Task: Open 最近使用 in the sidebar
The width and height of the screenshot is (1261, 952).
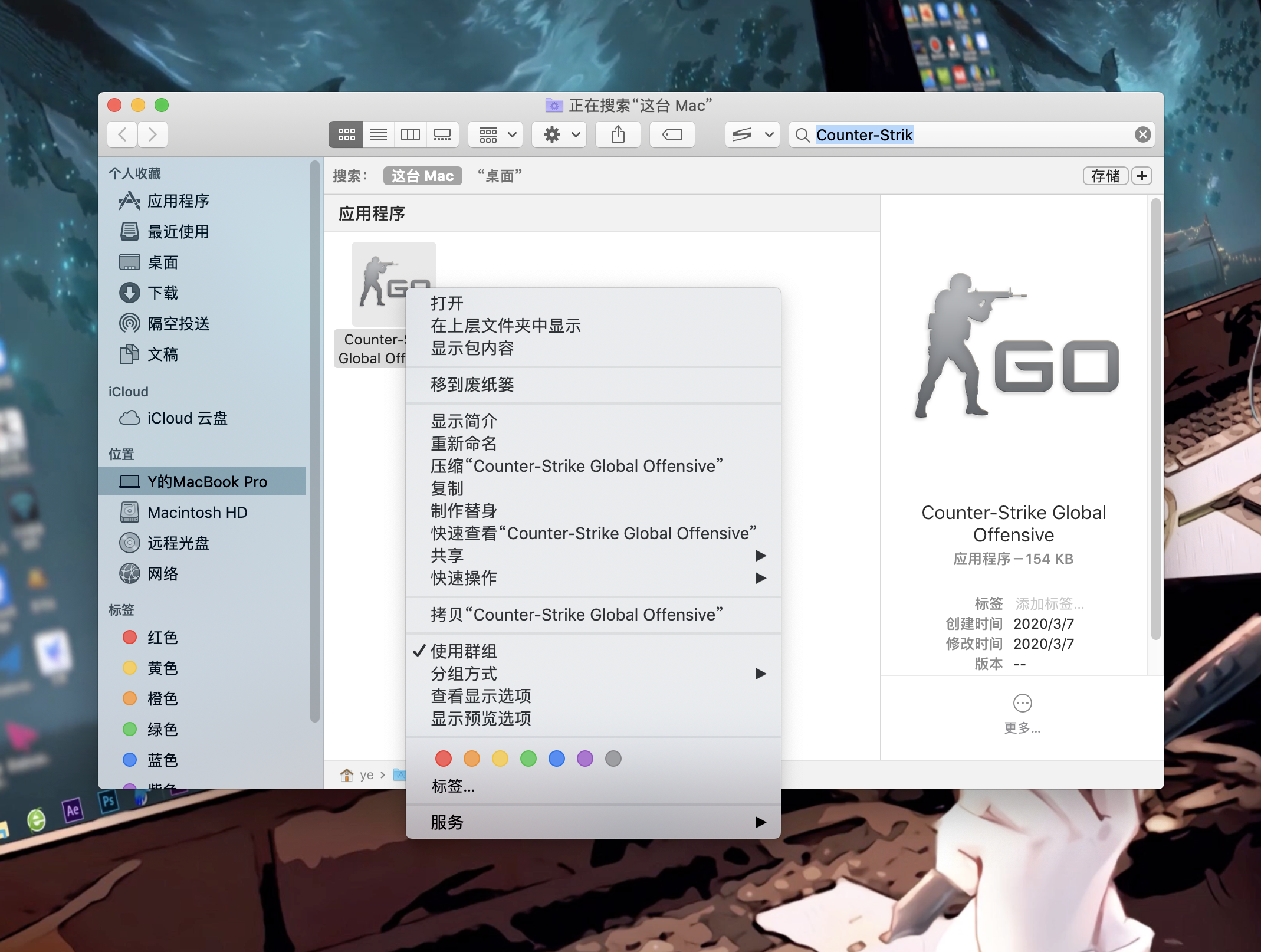Action: pos(203,232)
